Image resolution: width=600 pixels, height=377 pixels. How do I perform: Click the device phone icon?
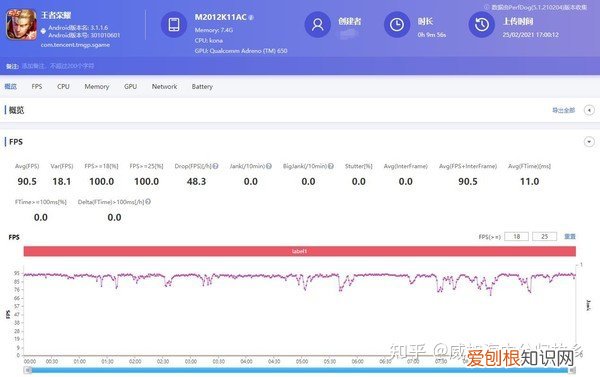174,24
